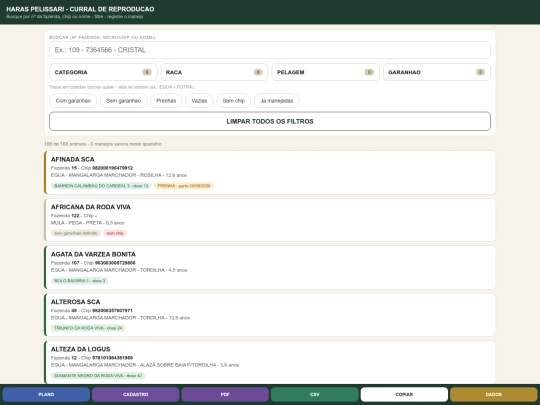Export with the CSV button

(315, 394)
